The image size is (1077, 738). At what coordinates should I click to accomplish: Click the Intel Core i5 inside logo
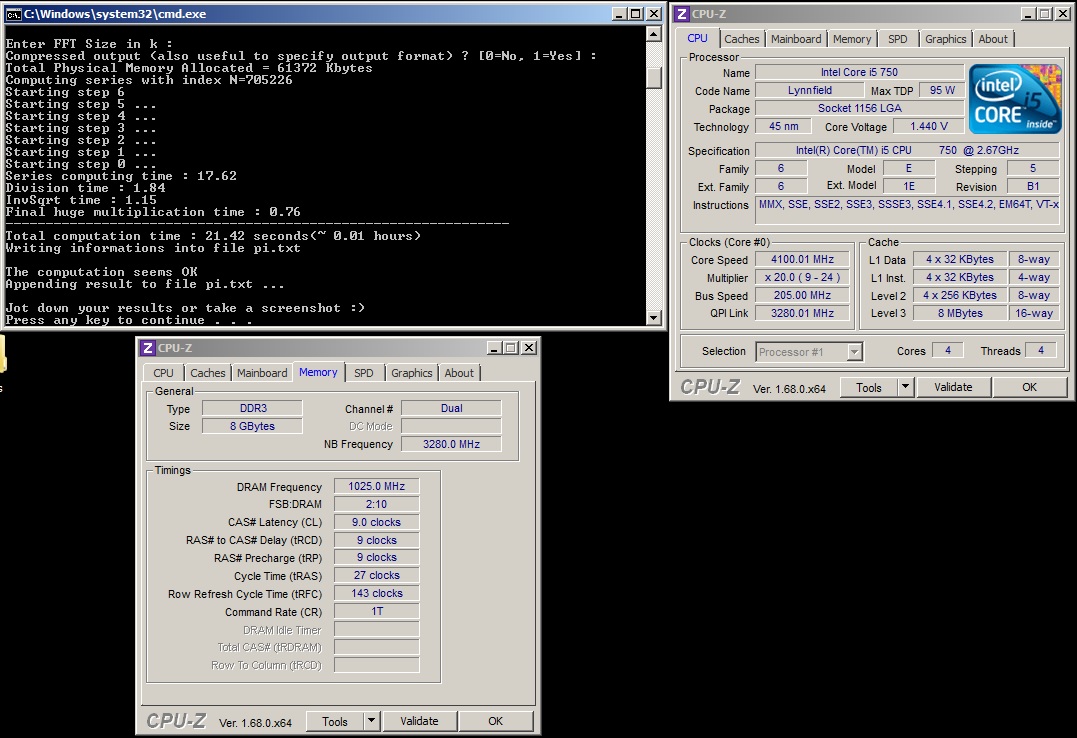pyautogui.click(x=1015, y=99)
